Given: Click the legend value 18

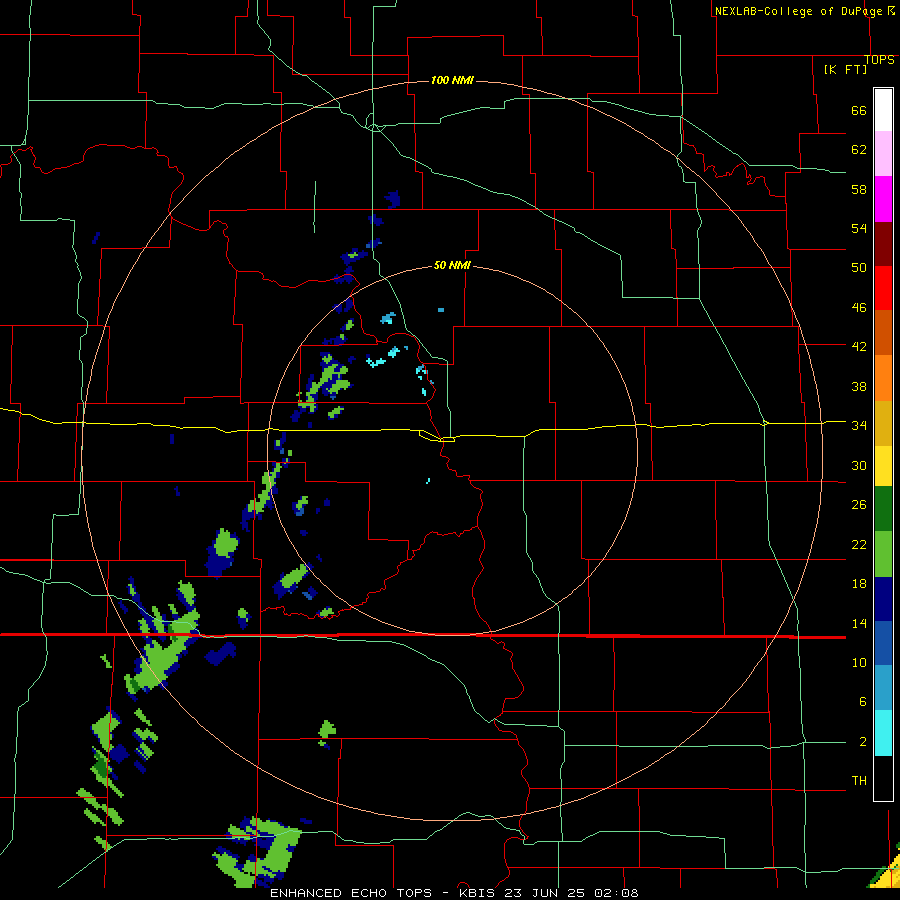Looking at the screenshot, I should (859, 584).
